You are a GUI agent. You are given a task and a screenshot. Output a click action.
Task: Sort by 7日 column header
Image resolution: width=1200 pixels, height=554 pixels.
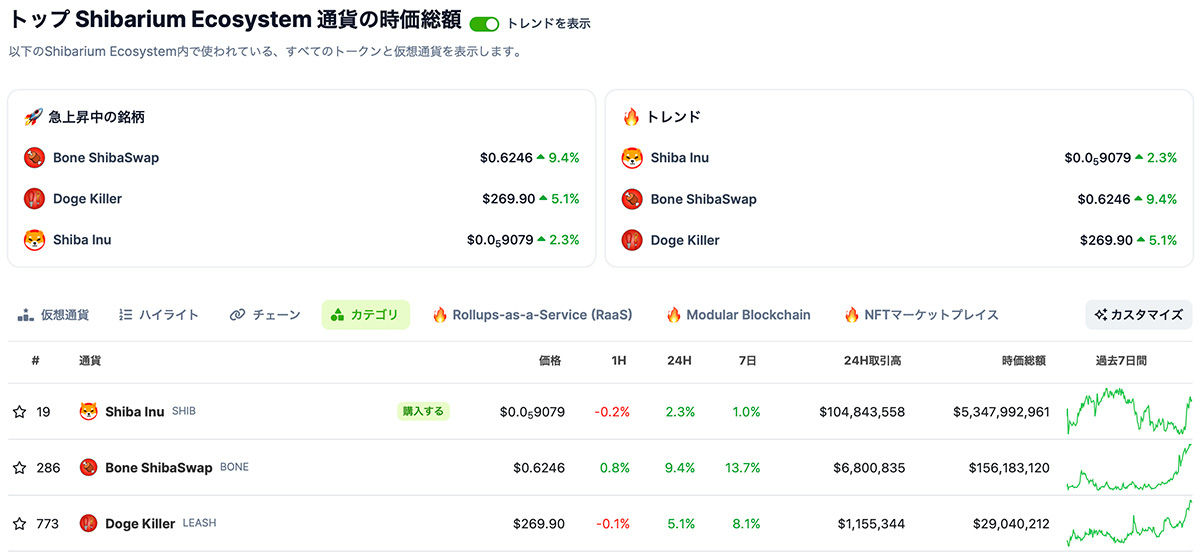click(x=748, y=361)
